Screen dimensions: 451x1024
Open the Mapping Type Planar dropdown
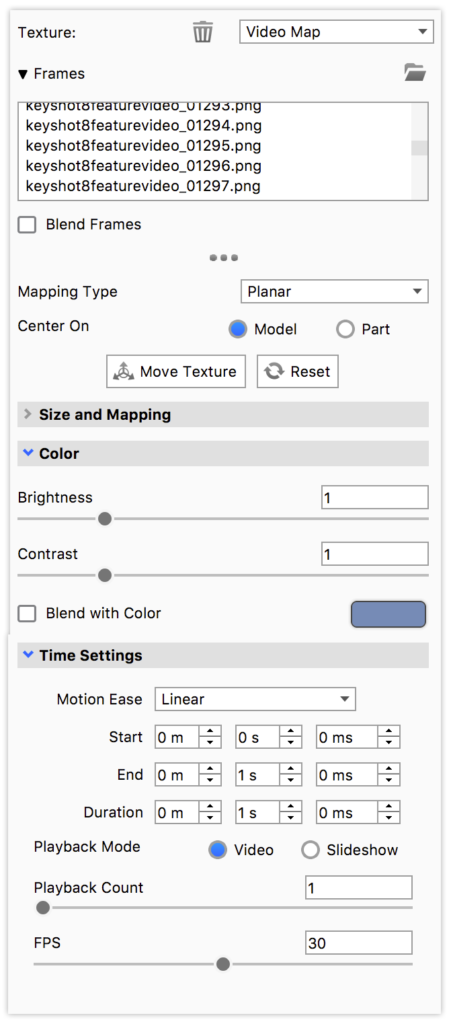click(x=335, y=291)
